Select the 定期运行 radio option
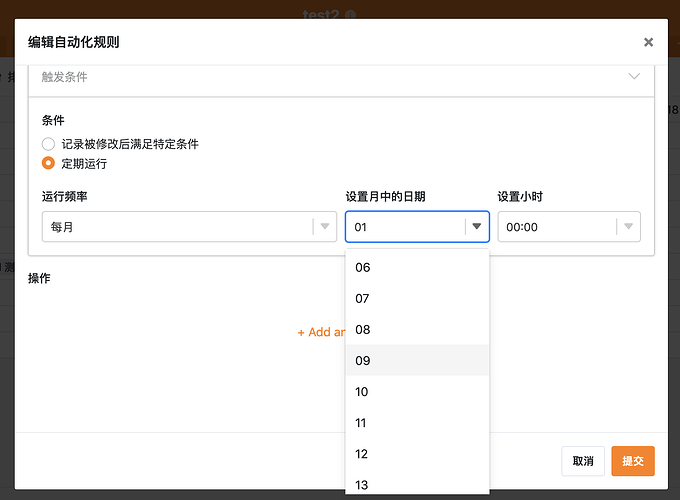Image resolution: width=680 pixels, height=500 pixels. tap(48, 163)
